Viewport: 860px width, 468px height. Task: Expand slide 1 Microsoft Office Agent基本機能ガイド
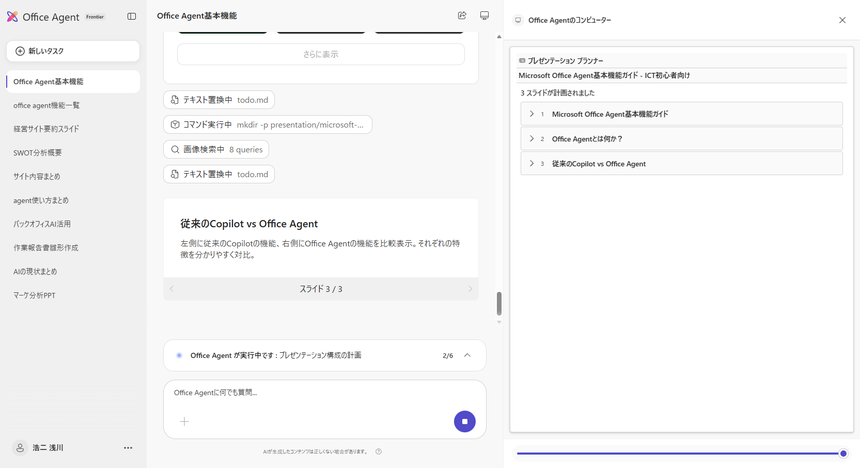click(x=532, y=114)
